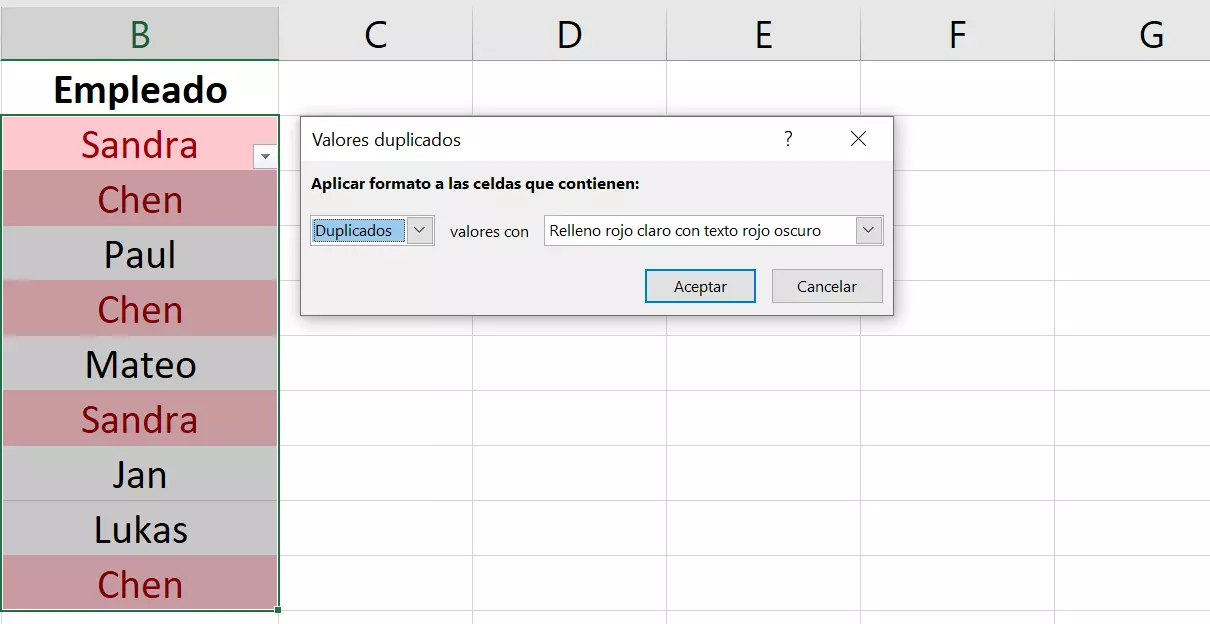This screenshot has width=1210, height=624.
Task: Select column E header
Action: coord(763,35)
